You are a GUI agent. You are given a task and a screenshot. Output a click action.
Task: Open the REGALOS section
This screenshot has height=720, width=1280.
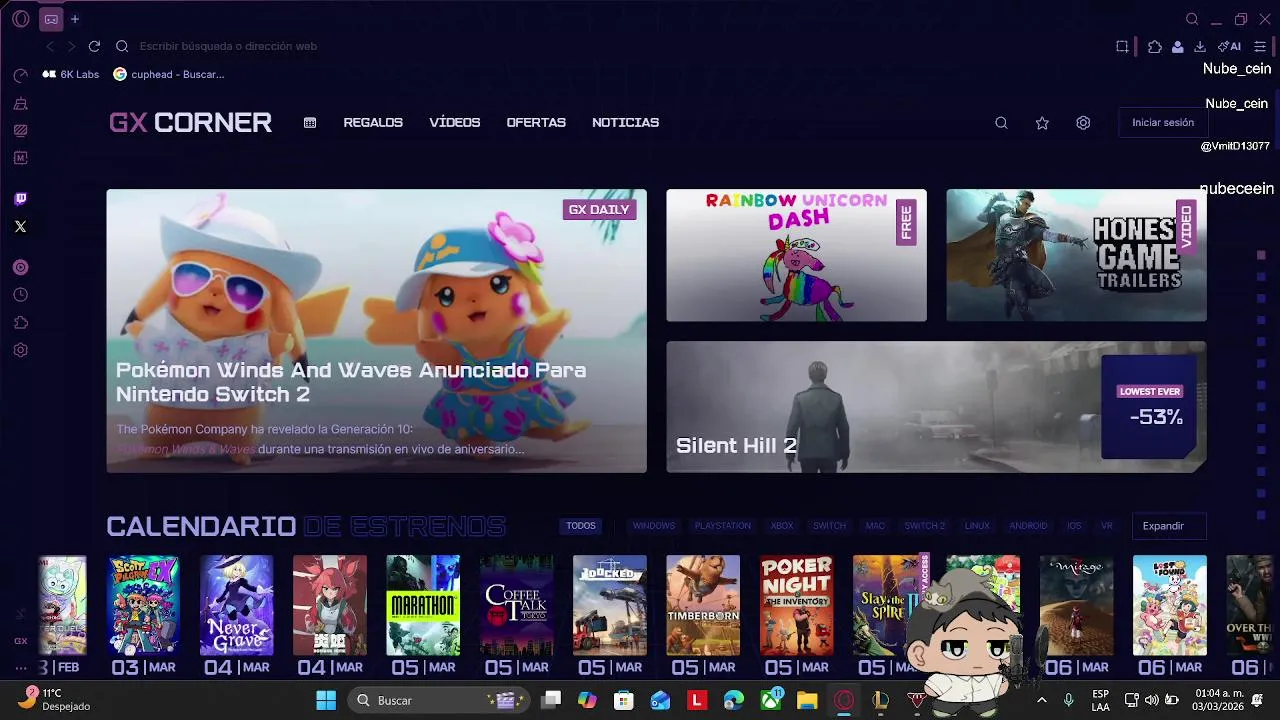coord(373,123)
